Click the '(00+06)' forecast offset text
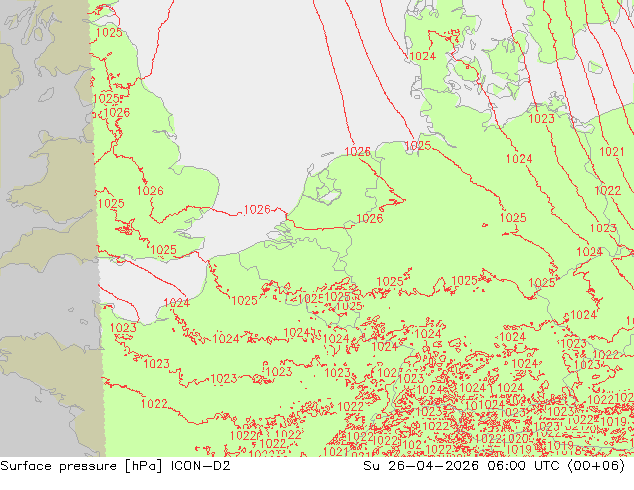This screenshot has width=634, height=490. [x=596, y=466]
